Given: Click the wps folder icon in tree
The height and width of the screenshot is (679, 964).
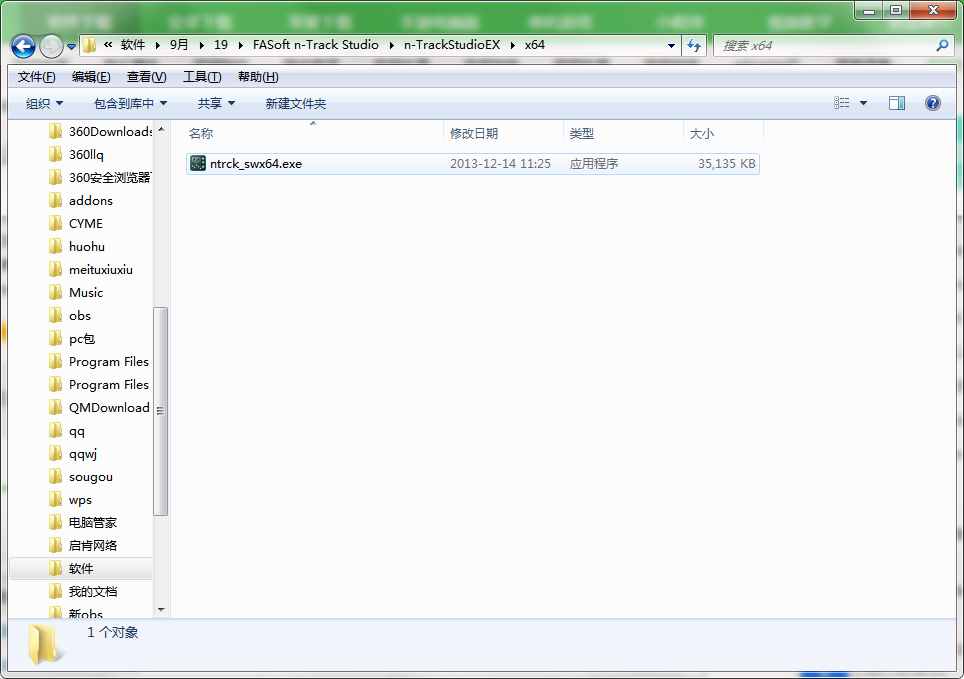Looking at the screenshot, I should pos(55,499).
